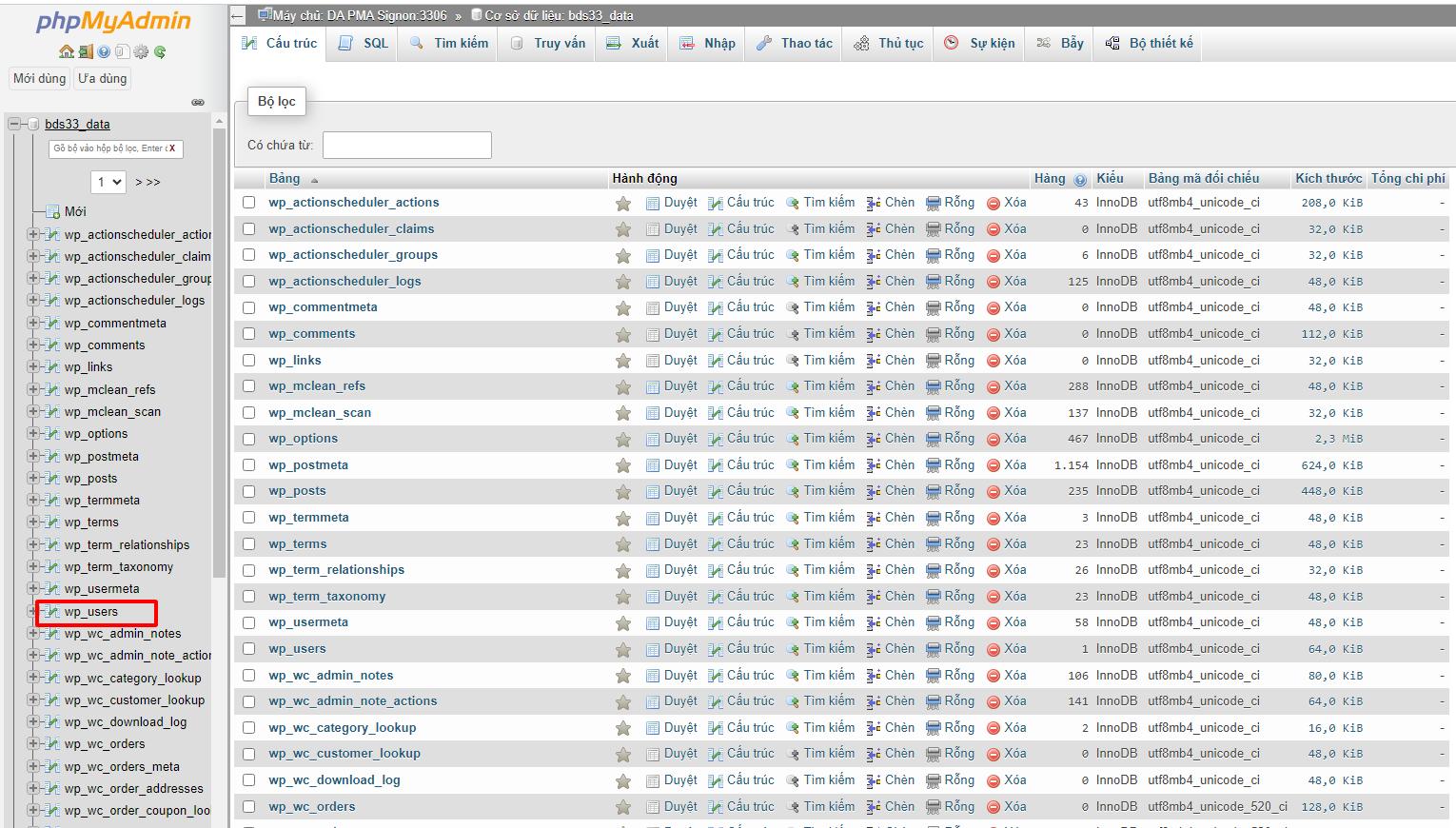This screenshot has width=1456, height=828.
Task: Open the page number dropdown in sidebar
Action: (x=108, y=182)
